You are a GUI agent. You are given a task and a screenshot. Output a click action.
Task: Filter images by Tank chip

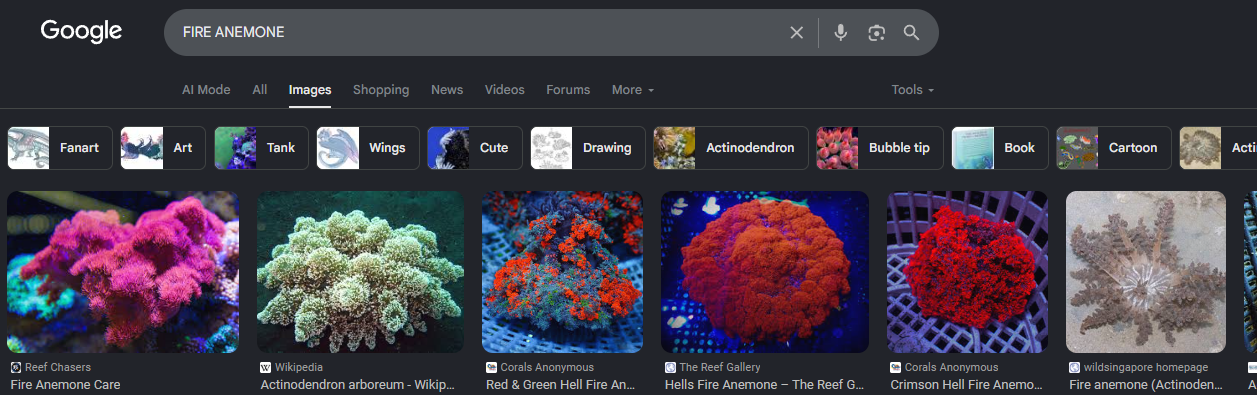click(x=261, y=148)
